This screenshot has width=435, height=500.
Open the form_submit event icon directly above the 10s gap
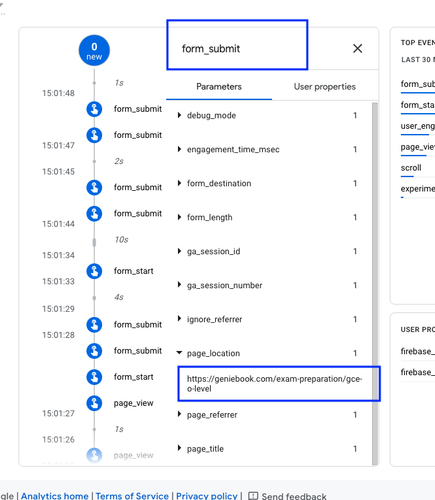(94, 213)
